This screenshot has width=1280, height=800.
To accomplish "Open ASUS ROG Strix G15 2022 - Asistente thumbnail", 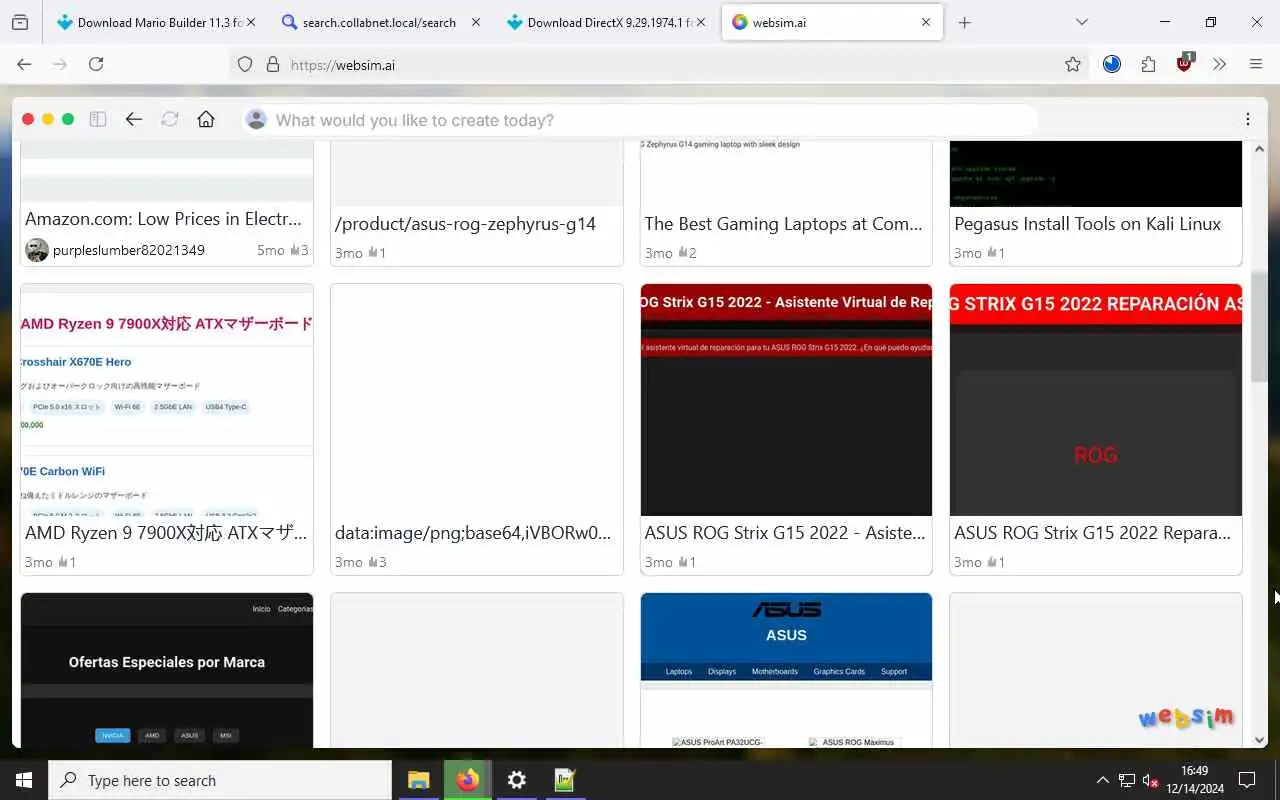I will (x=786, y=400).
